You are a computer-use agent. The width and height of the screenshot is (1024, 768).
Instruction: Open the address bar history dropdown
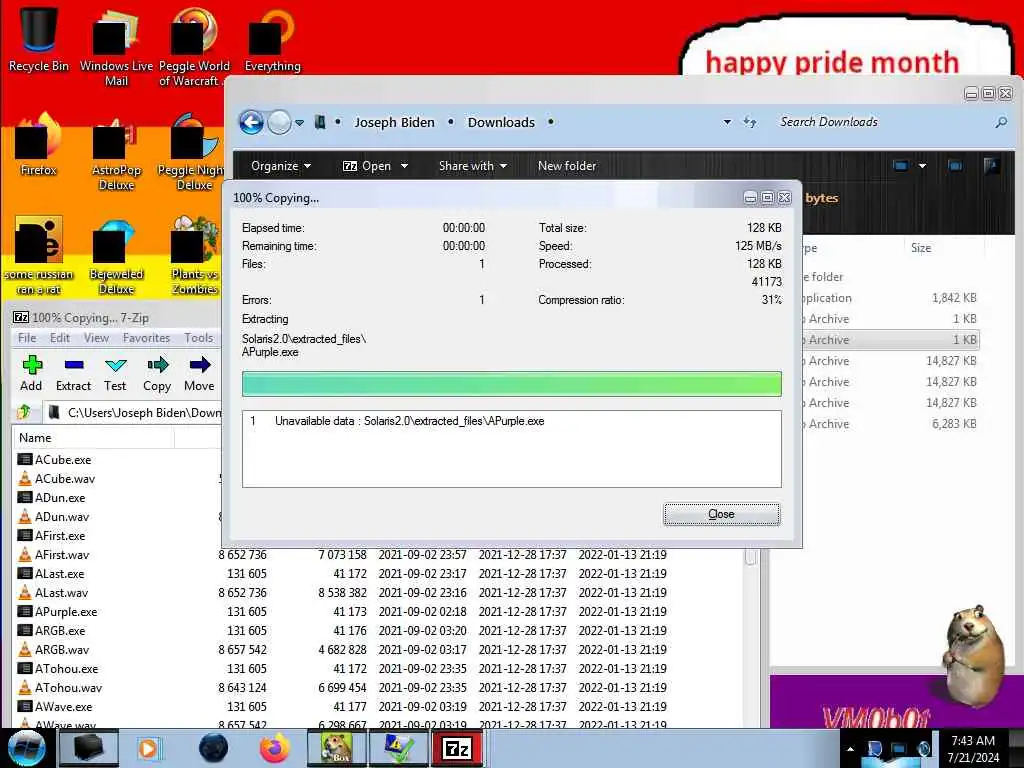727,122
